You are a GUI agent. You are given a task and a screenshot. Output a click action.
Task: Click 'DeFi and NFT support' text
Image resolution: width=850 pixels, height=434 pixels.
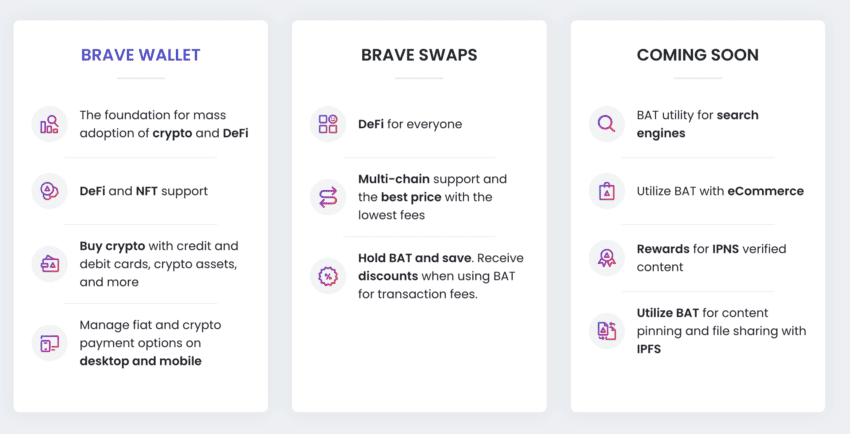(143, 191)
